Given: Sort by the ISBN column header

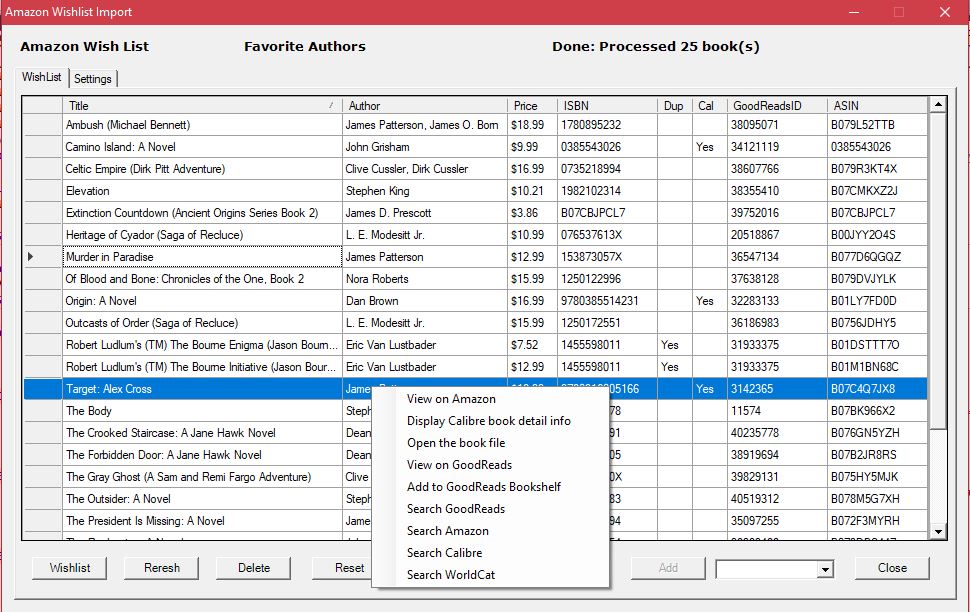Looking at the screenshot, I should [607, 106].
